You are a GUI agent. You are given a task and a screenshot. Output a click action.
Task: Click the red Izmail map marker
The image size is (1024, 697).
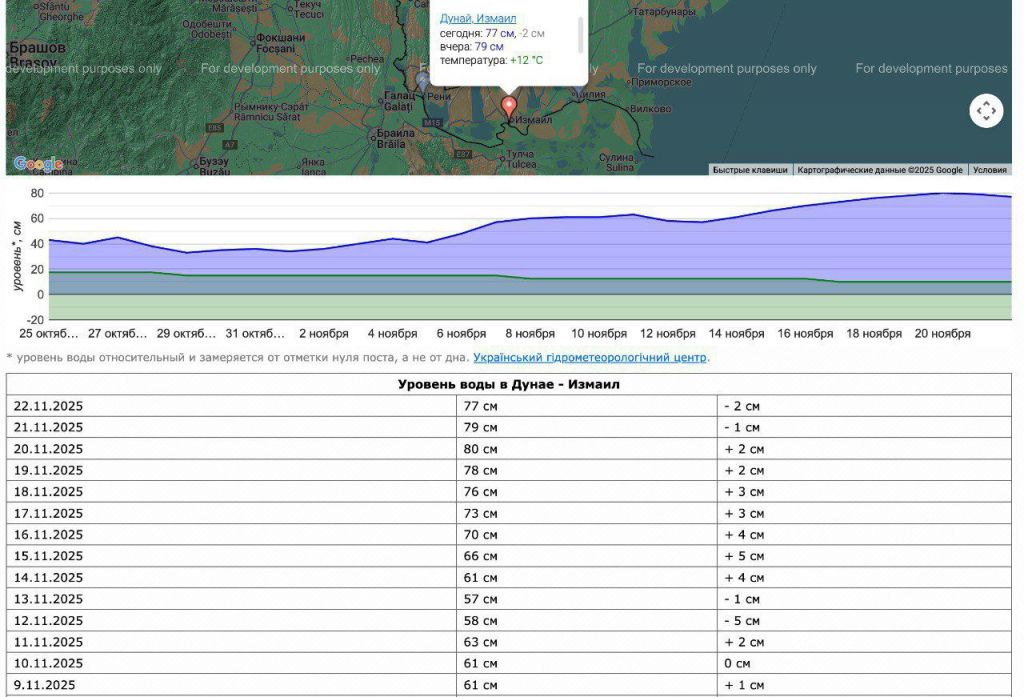pyautogui.click(x=508, y=105)
